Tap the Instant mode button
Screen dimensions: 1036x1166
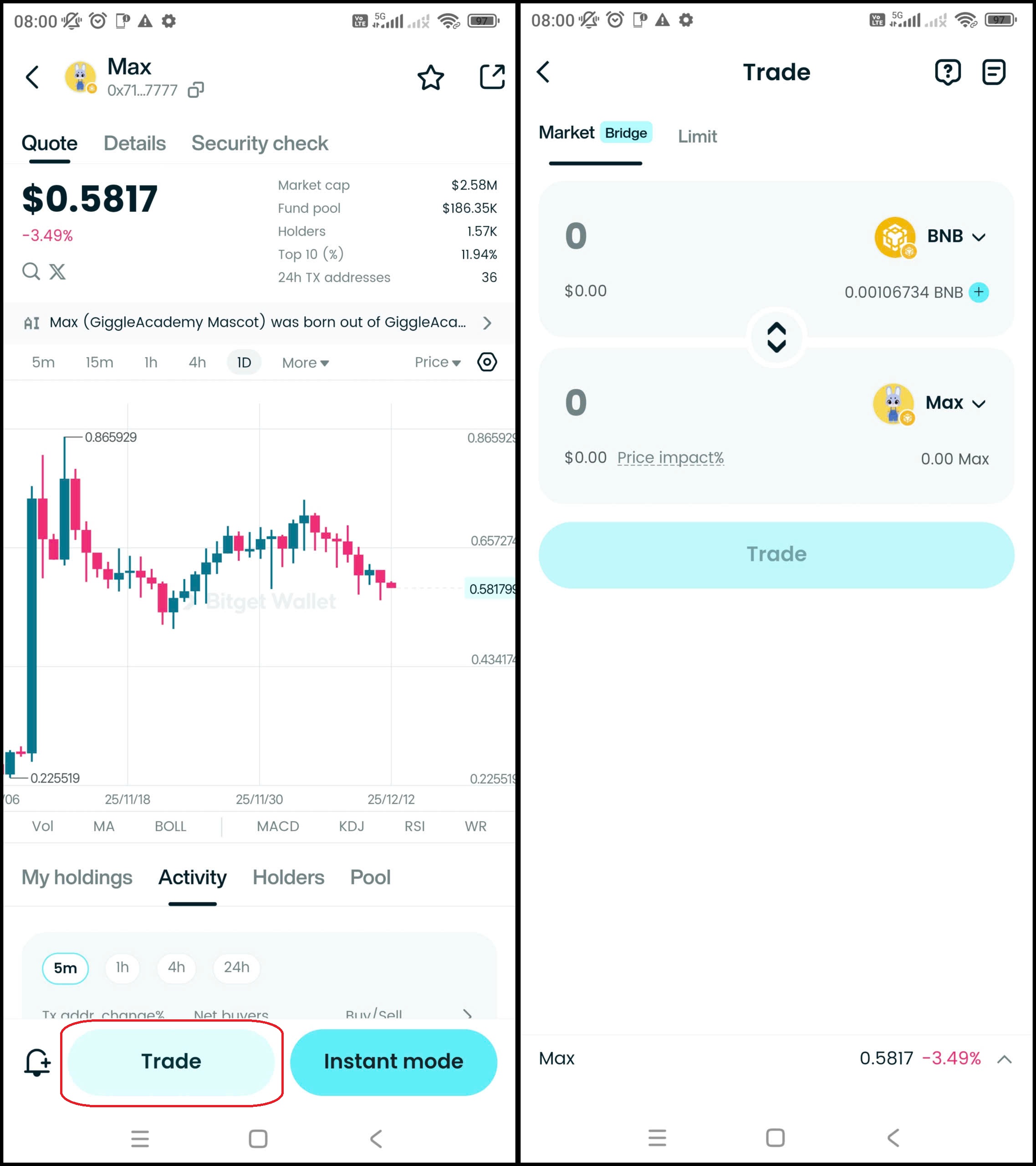393,1062
